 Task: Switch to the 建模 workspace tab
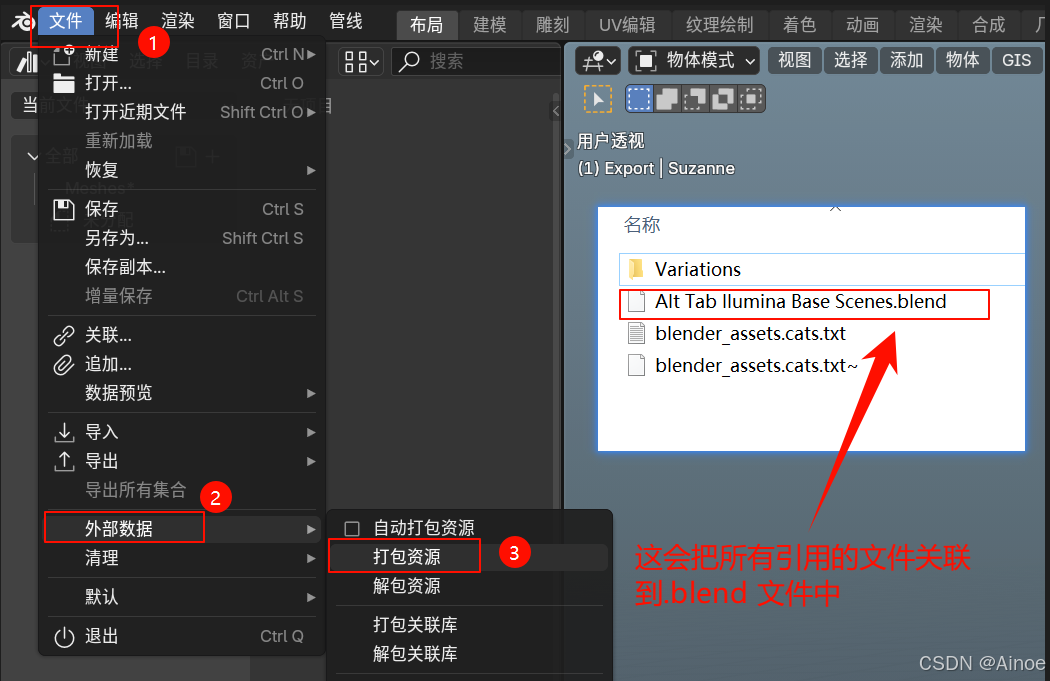(490, 25)
